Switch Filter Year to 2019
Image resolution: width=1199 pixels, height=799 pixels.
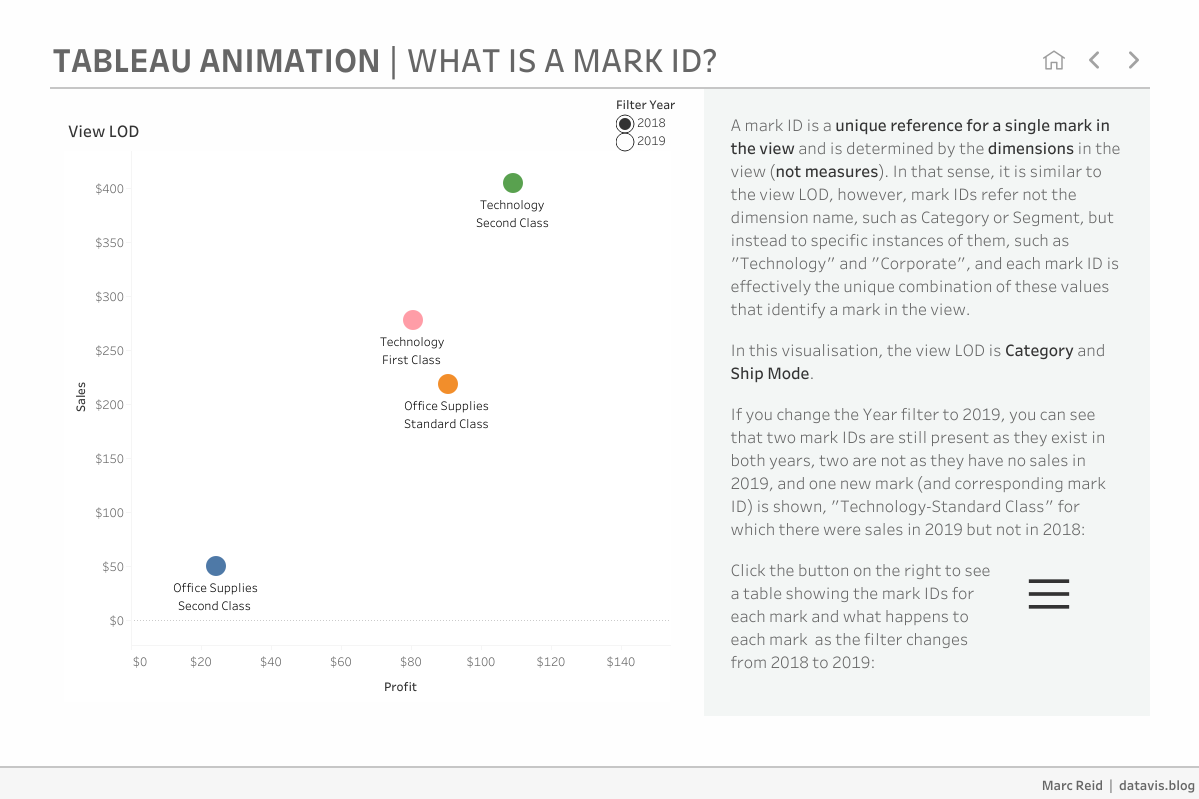tap(625, 142)
